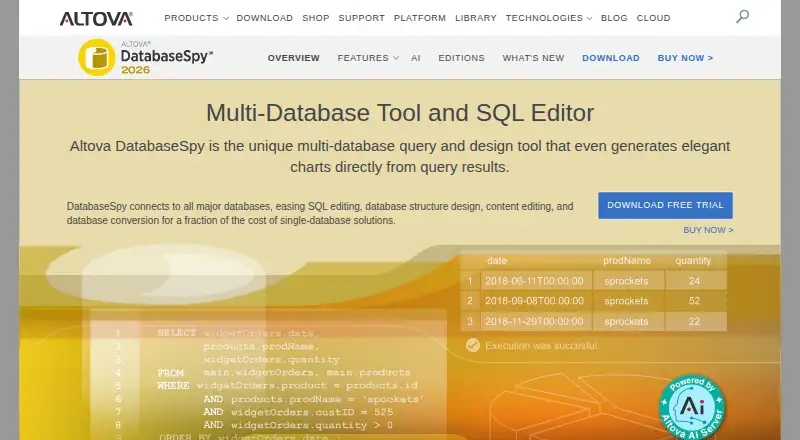The image size is (800, 440).
Task: Select the Overview tab
Action: click(x=294, y=58)
